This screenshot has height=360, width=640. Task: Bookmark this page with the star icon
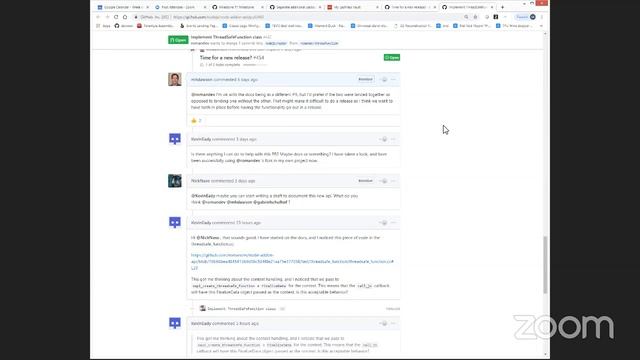click(475, 17)
